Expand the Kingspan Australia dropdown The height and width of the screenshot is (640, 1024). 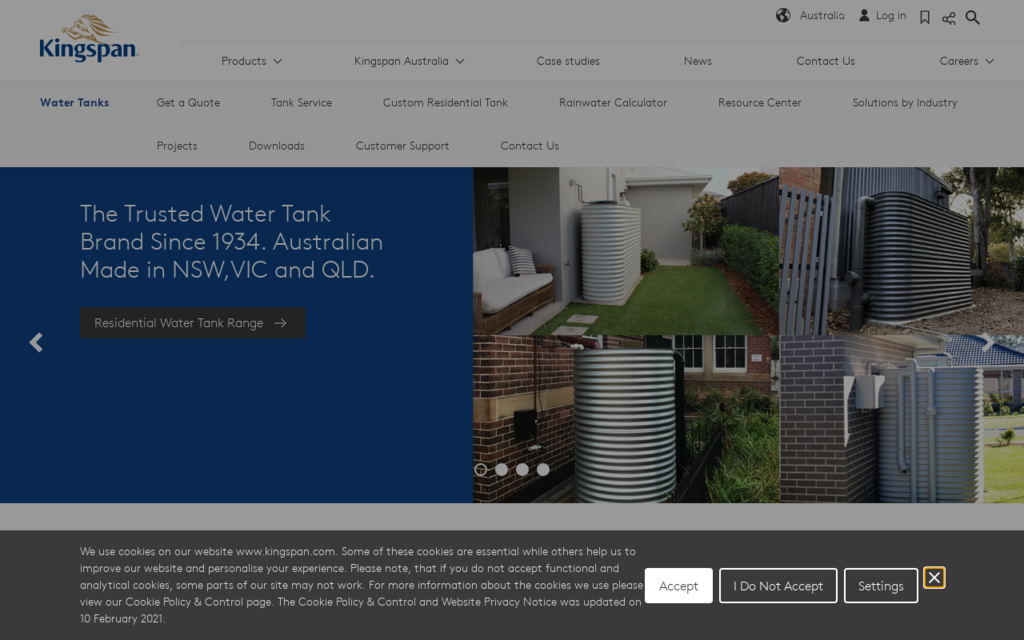click(409, 61)
